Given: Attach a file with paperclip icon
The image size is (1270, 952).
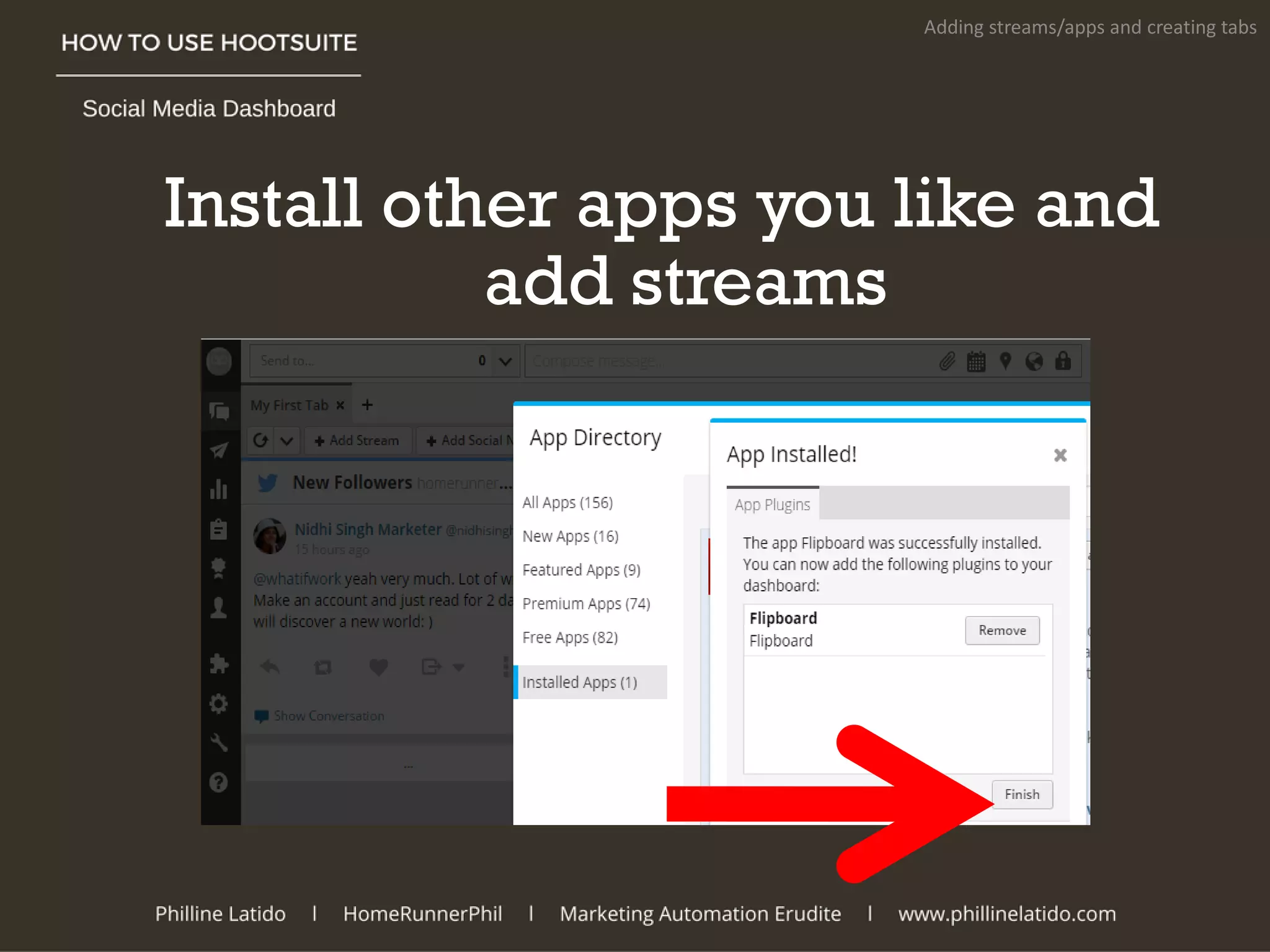Looking at the screenshot, I should pyautogui.click(x=947, y=361).
